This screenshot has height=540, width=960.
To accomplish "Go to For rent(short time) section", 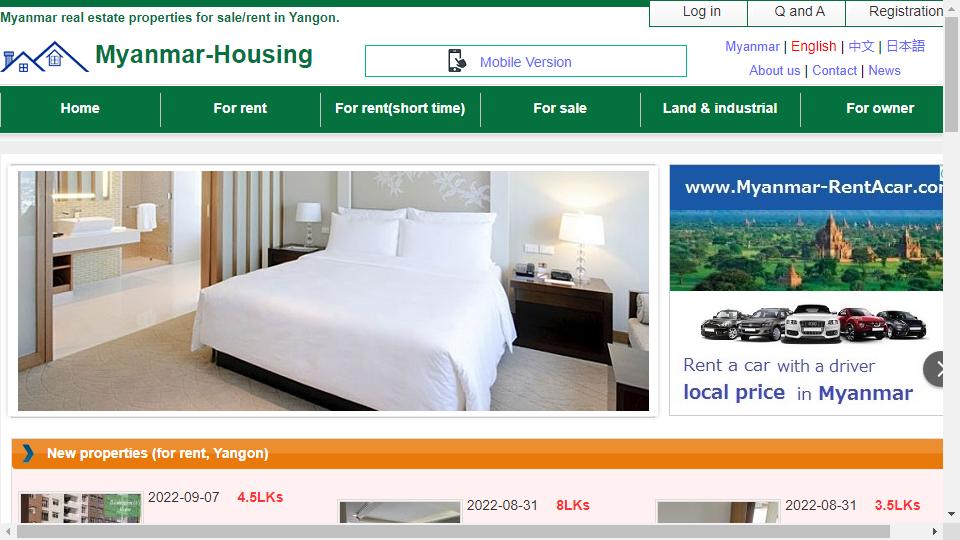I will (400, 108).
